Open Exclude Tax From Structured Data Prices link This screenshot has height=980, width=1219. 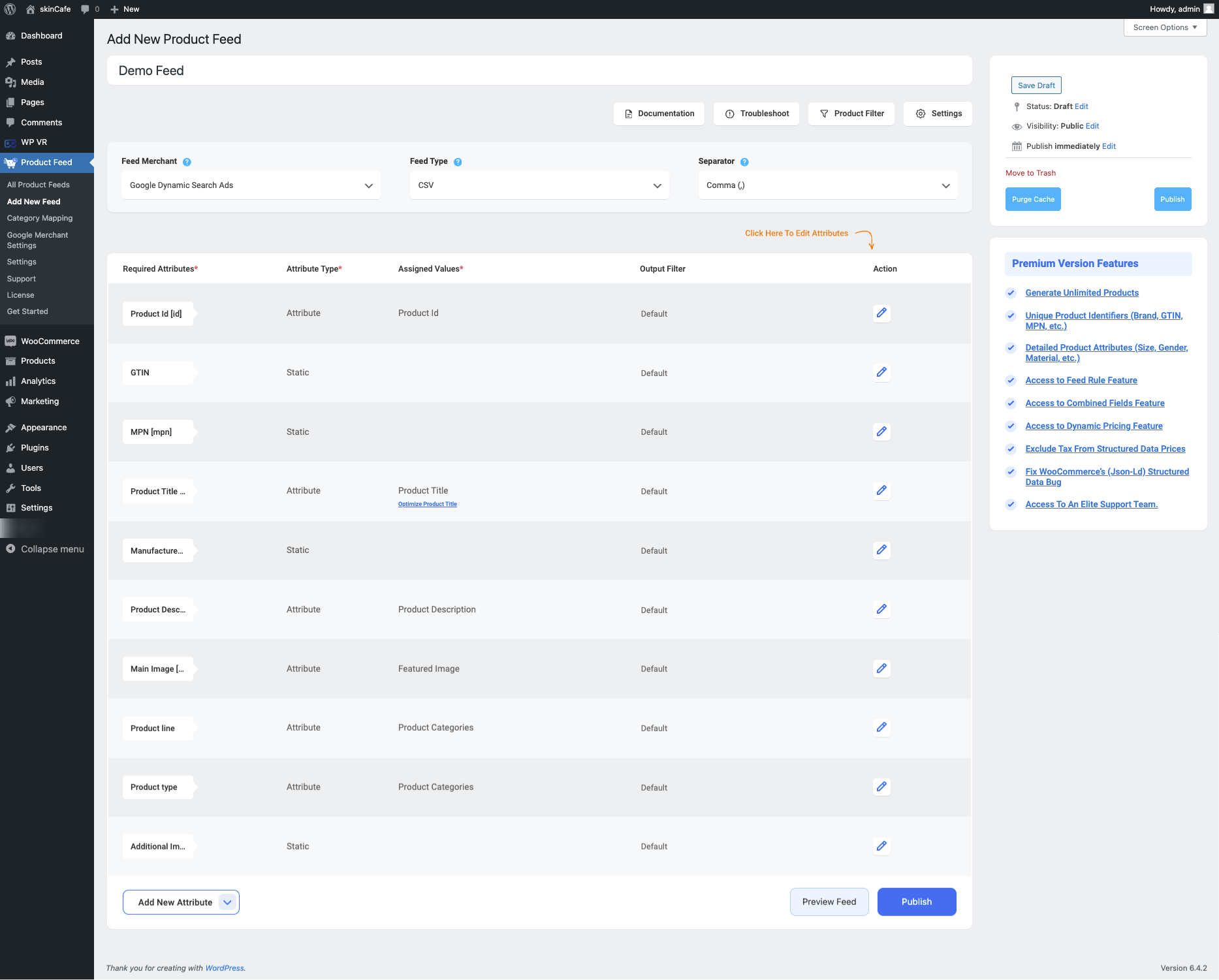(x=1105, y=449)
